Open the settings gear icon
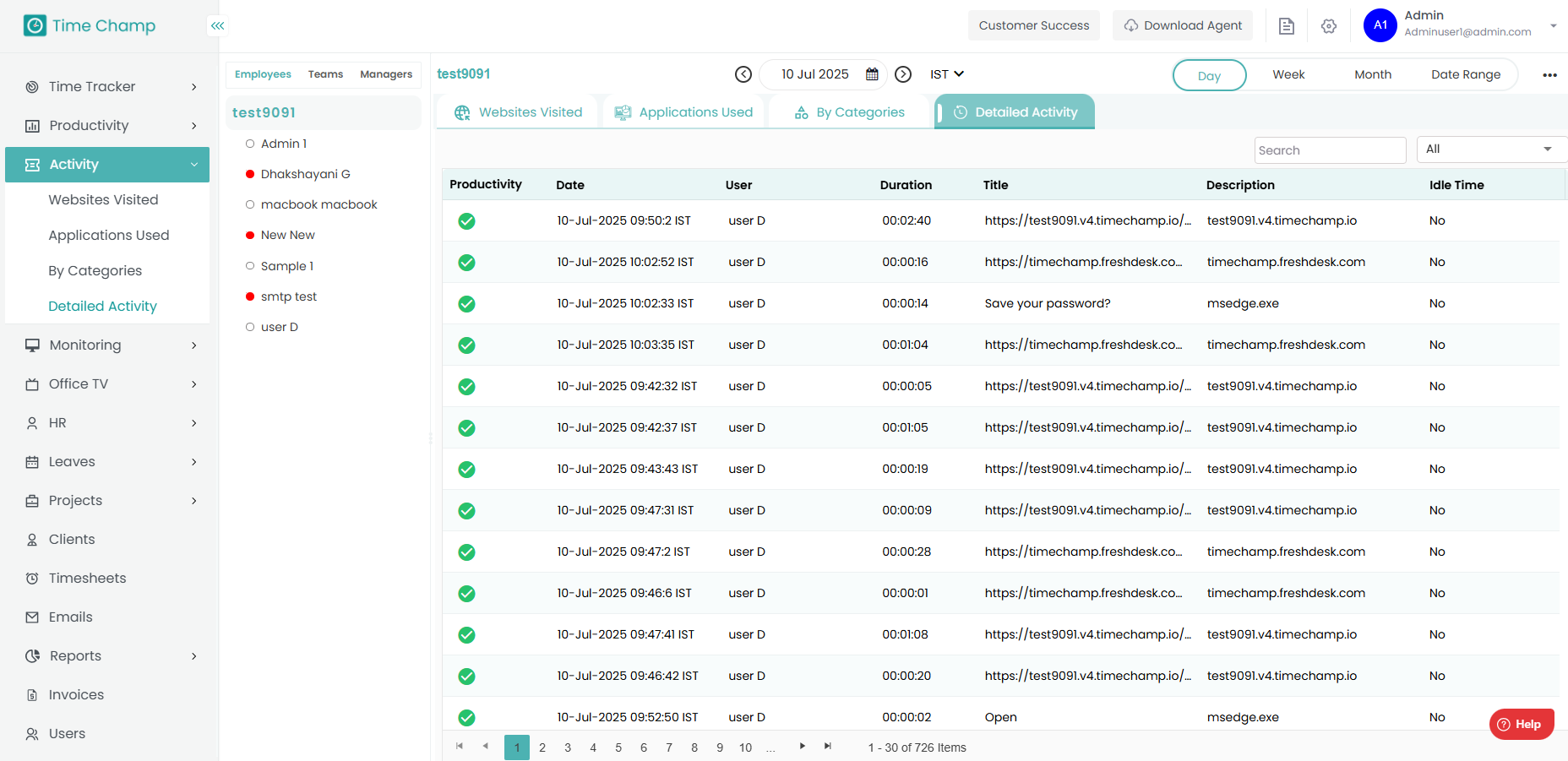The image size is (1568, 761). (x=1328, y=26)
